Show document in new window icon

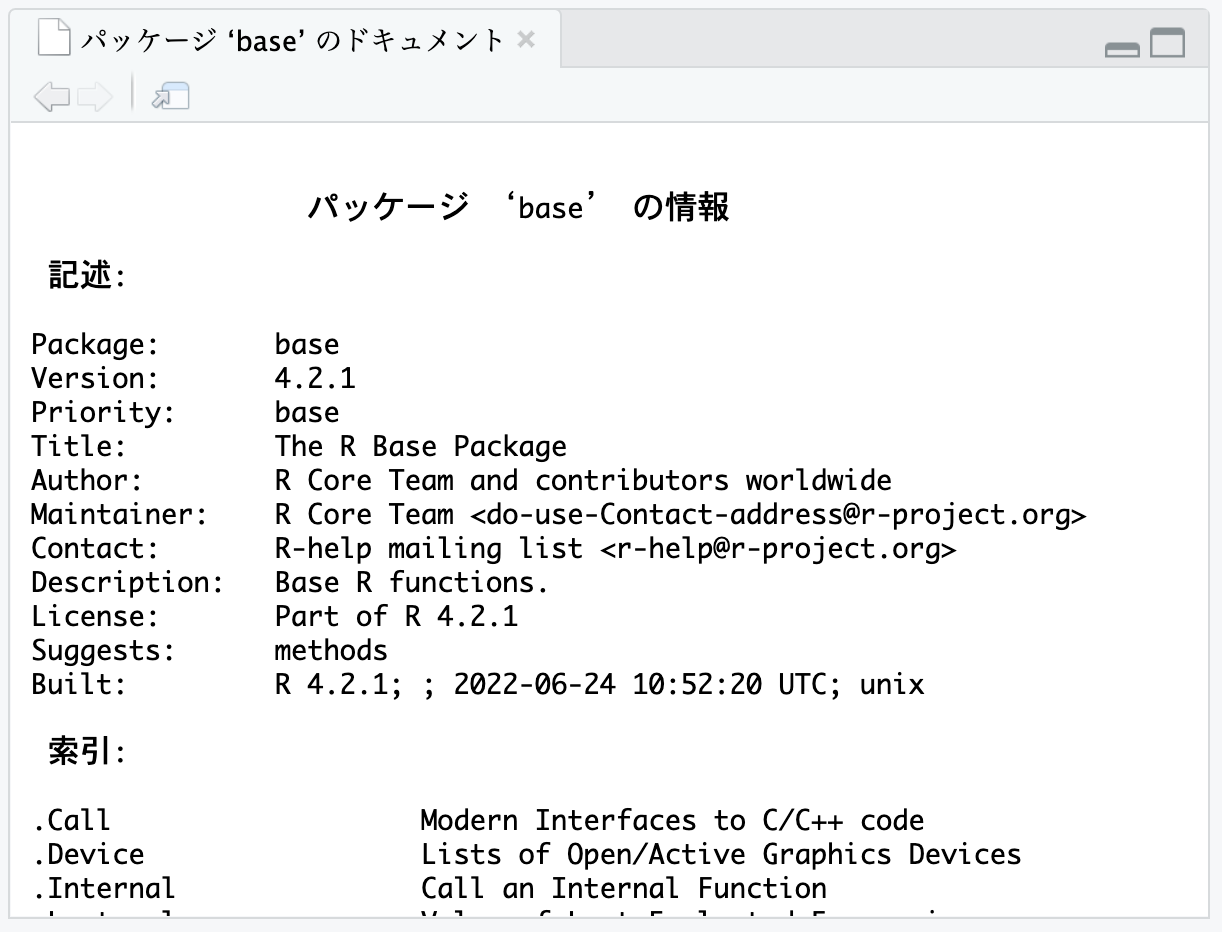click(x=170, y=97)
